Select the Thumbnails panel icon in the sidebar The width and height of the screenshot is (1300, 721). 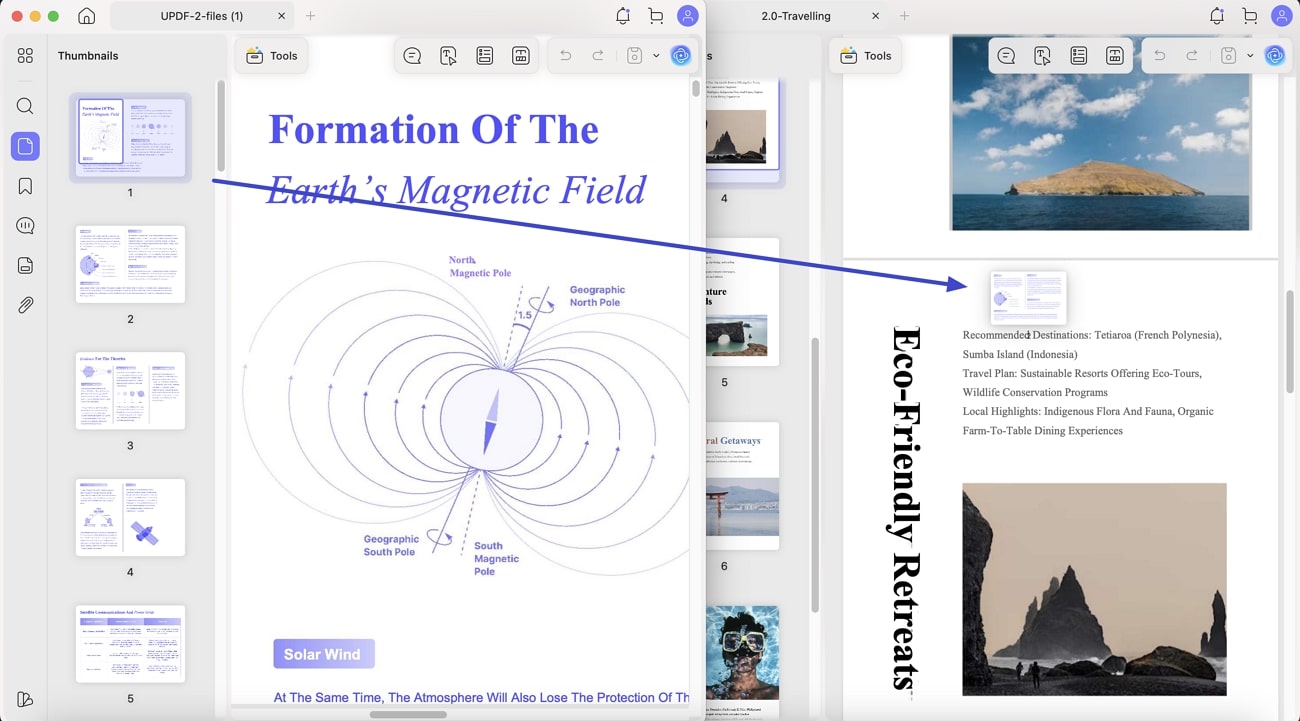pos(25,146)
